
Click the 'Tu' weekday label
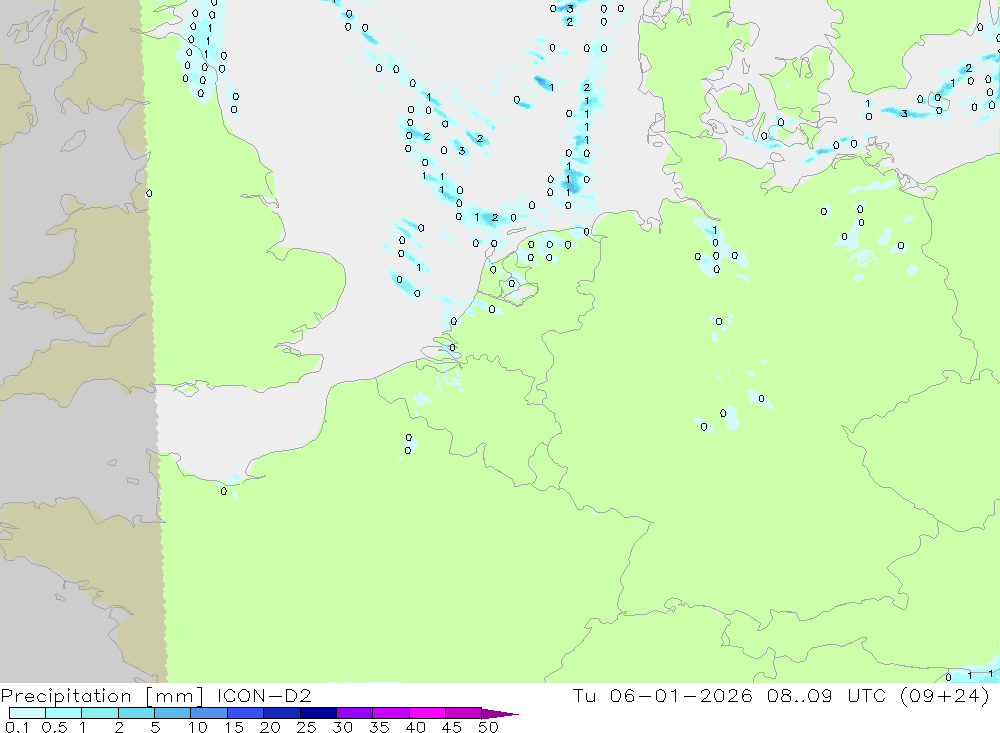click(584, 695)
